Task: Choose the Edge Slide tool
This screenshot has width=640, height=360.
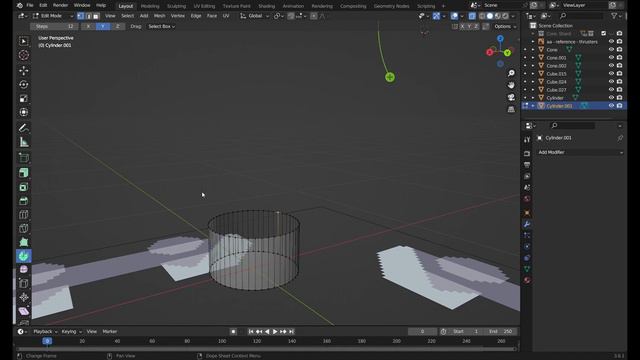Action: [x=24, y=284]
